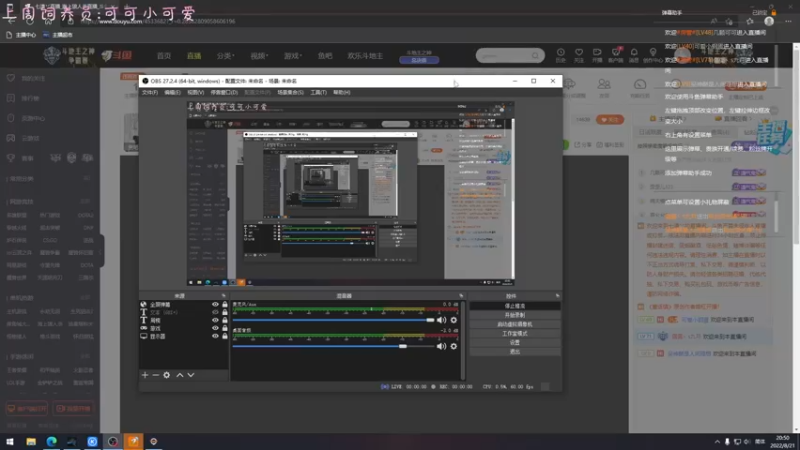Click 停止推流 stop streaming button
The image size is (800, 450).
(x=515, y=306)
